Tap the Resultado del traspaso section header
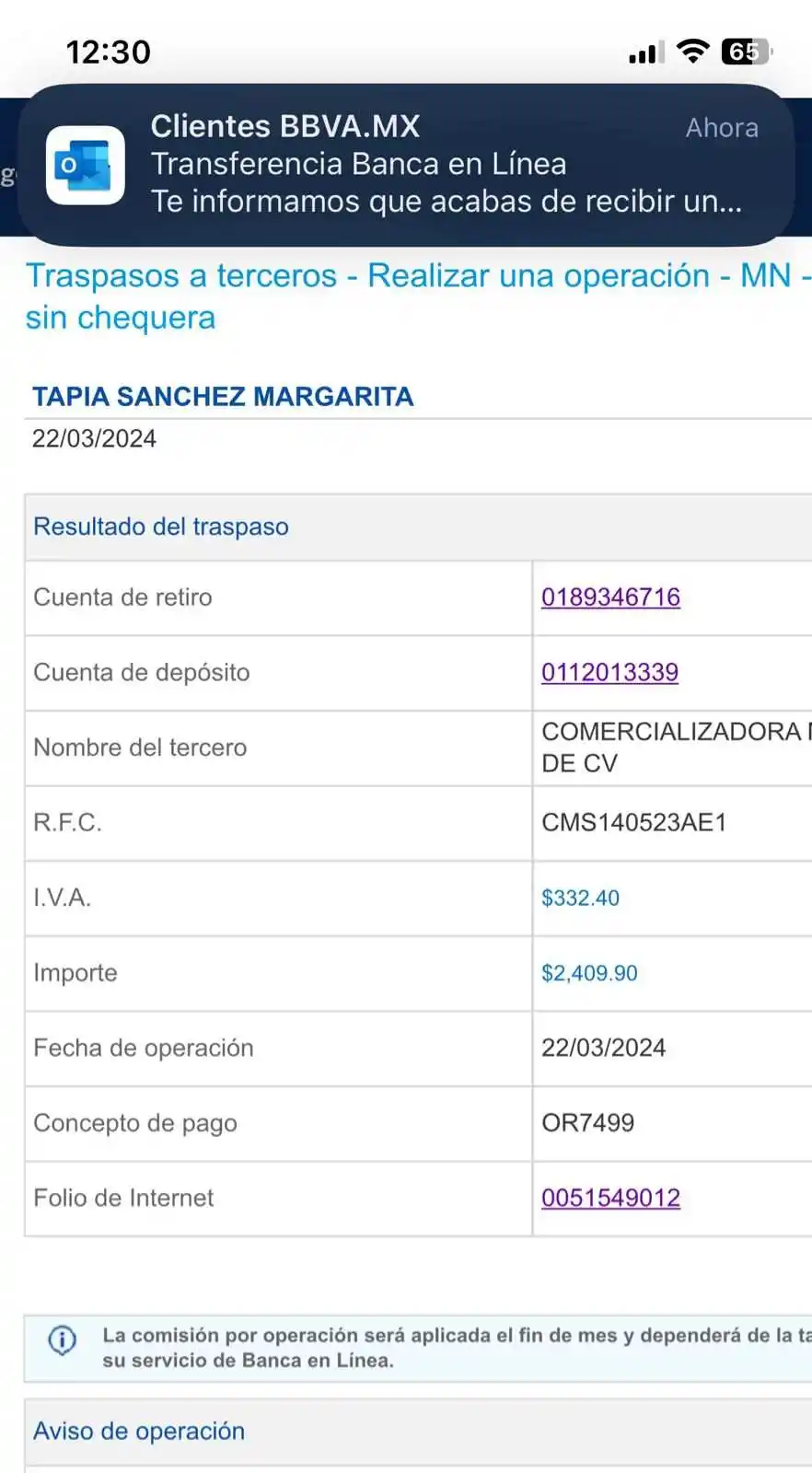 [x=161, y=527]
